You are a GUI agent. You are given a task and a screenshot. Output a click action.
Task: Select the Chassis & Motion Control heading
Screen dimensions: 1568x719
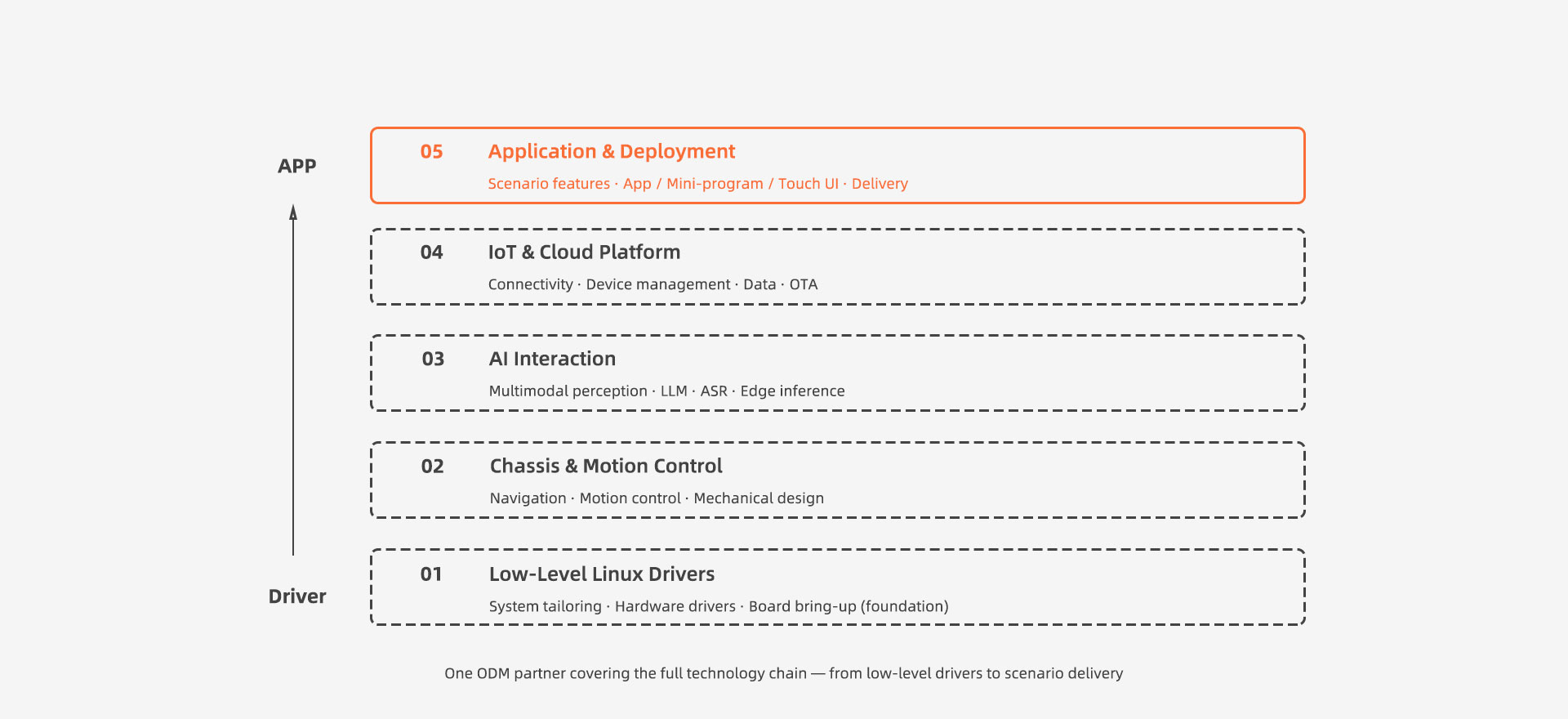[606, 467]
